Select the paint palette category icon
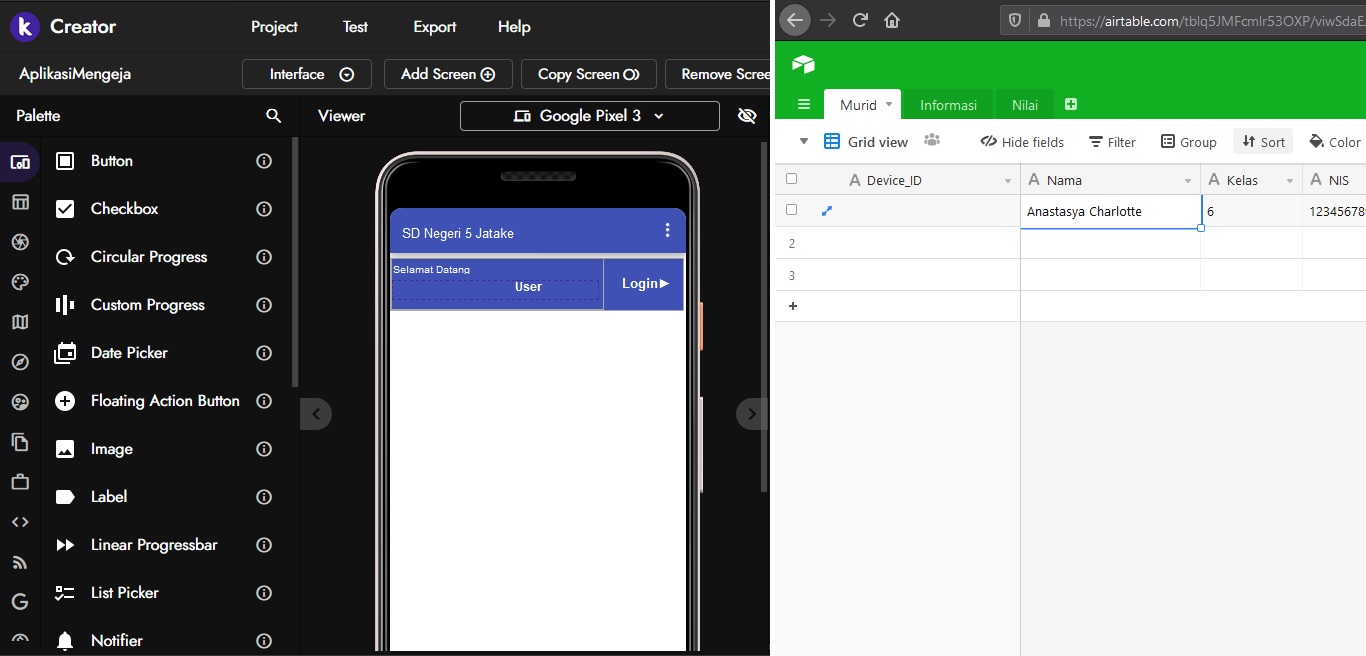1366x656 pixels. click(x=20, y=282)
